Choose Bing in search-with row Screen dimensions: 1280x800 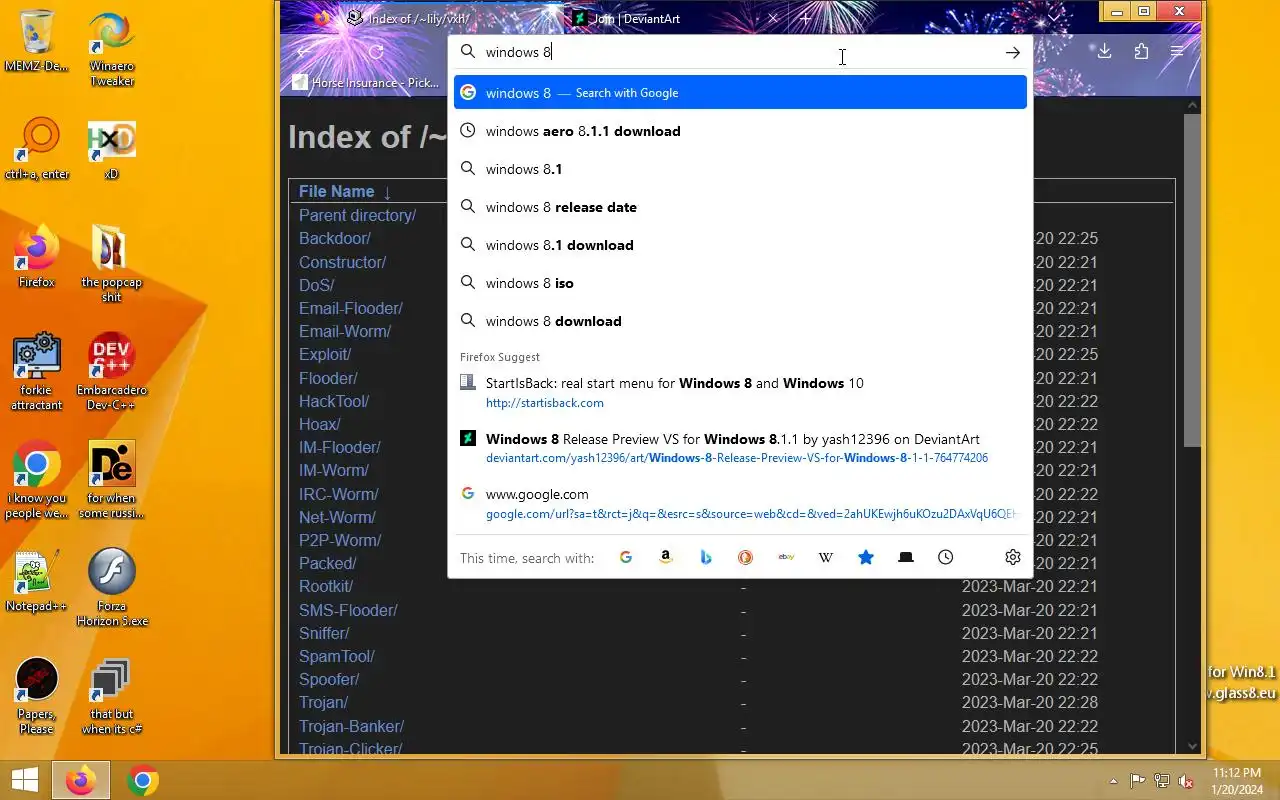[x=706, y=557]
